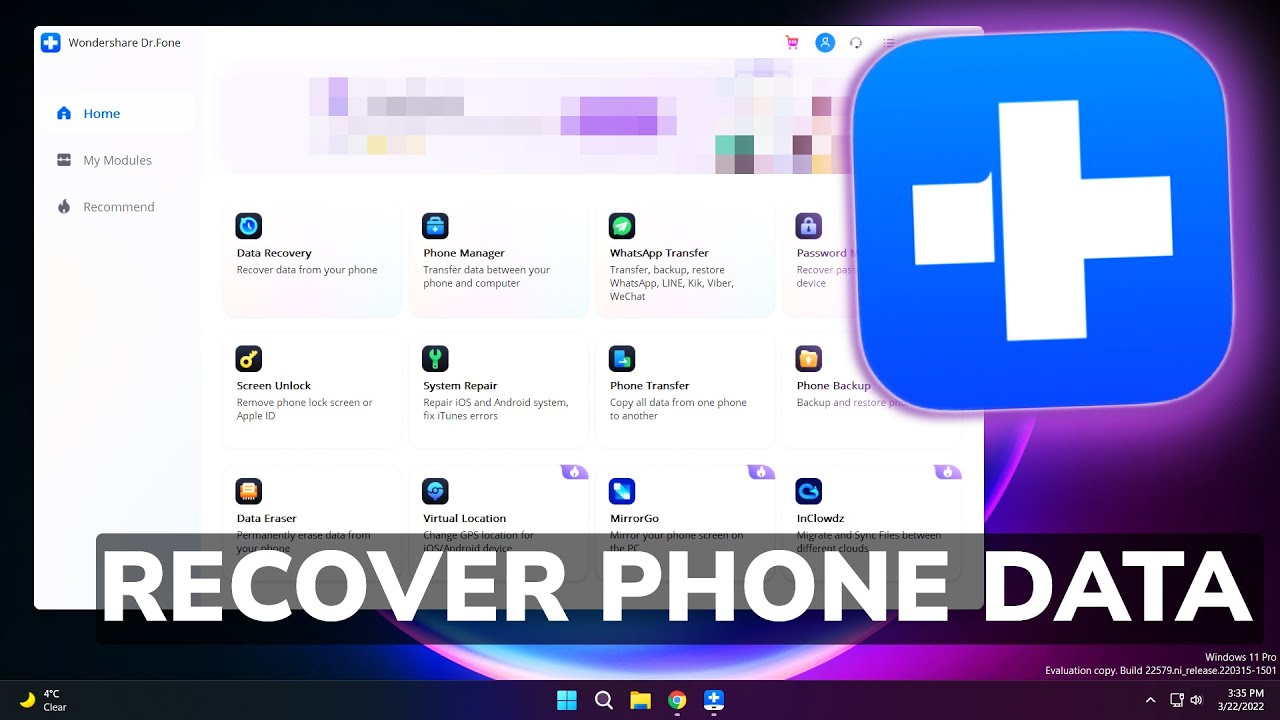The height and width of the screenshot is (720, 1280).
Task: Open the InClowdz cloud icon
Action: coord(808,491)
